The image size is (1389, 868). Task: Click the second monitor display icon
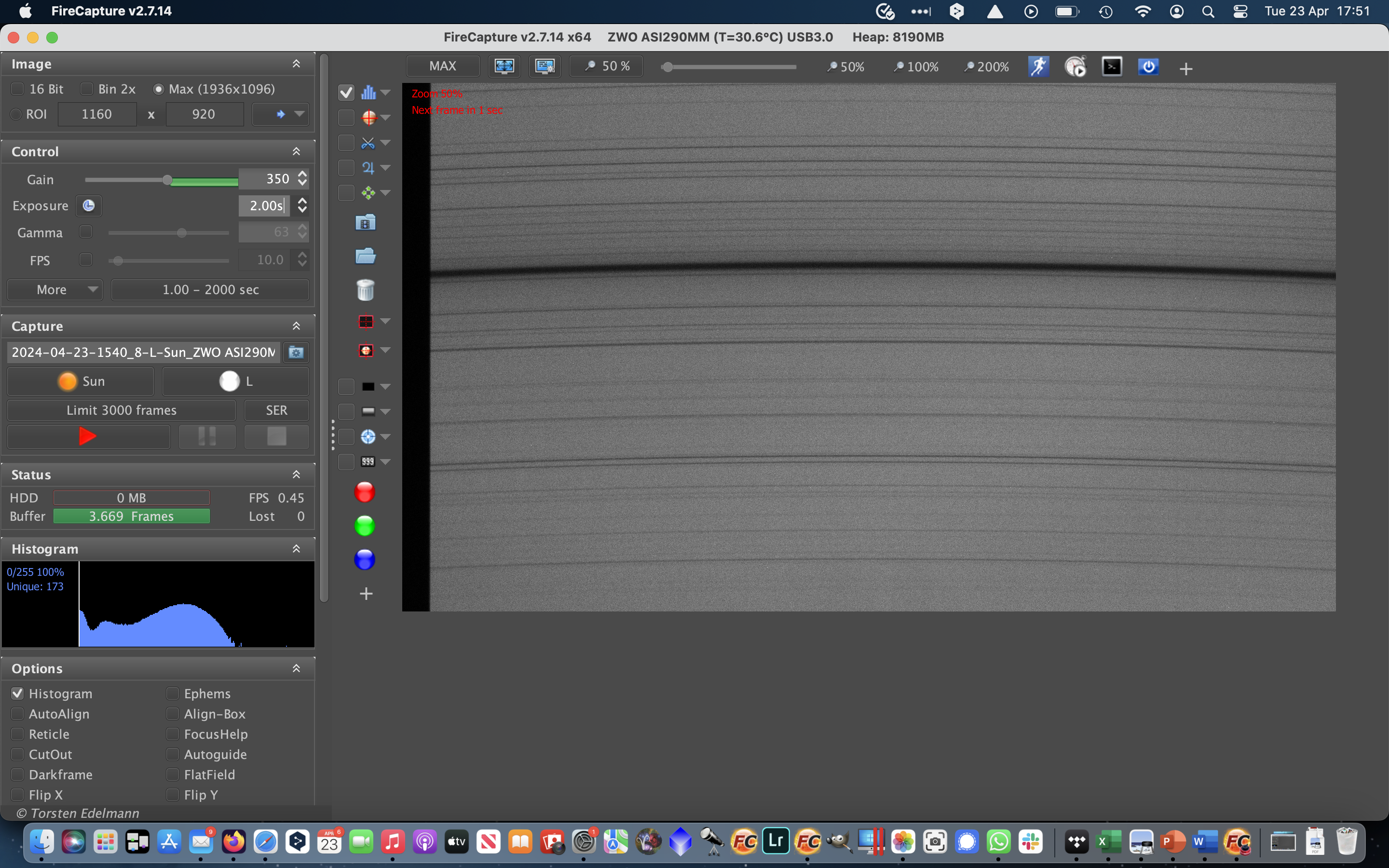click(545, 67)
